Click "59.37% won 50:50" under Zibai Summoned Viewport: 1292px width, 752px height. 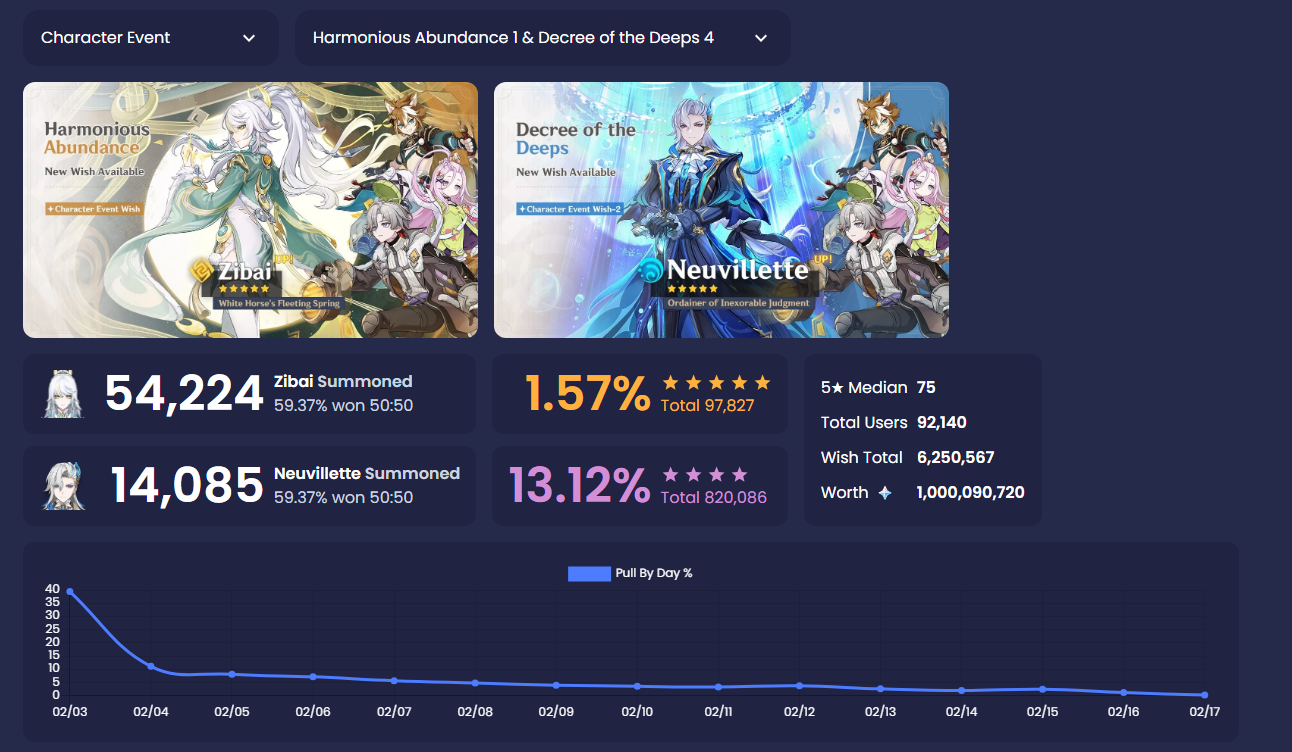[x=343, y=405]
